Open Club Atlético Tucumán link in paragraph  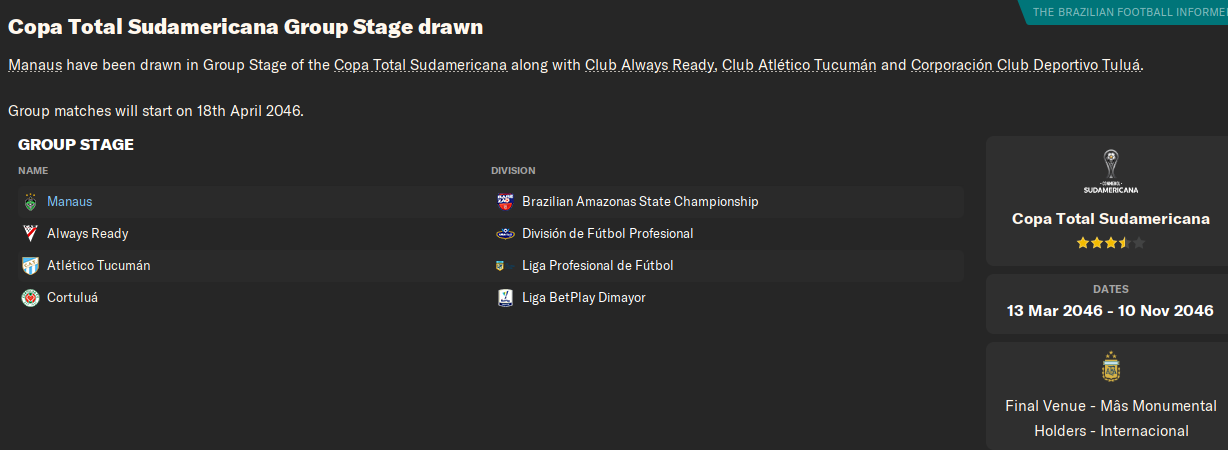[x=799, y=65]
